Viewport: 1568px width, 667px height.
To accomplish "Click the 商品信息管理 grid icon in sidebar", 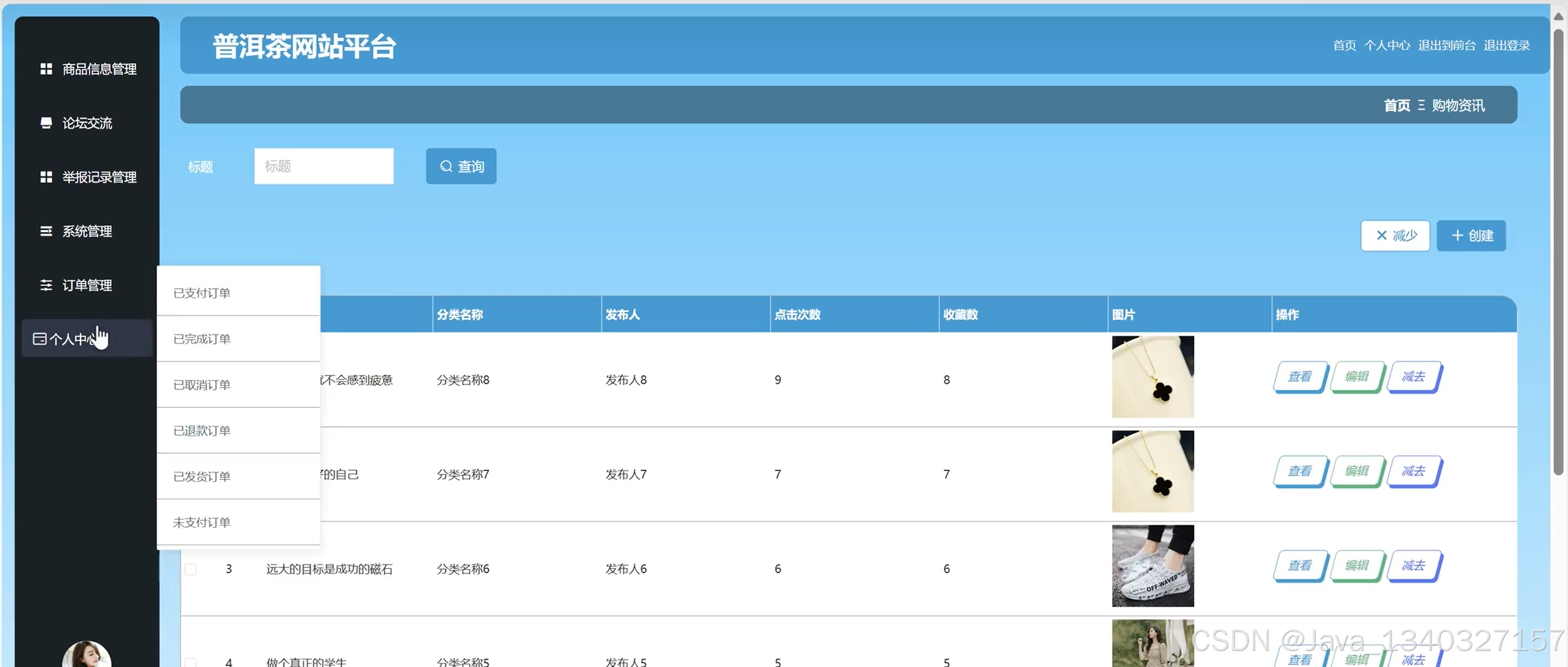I will point(46,69).
